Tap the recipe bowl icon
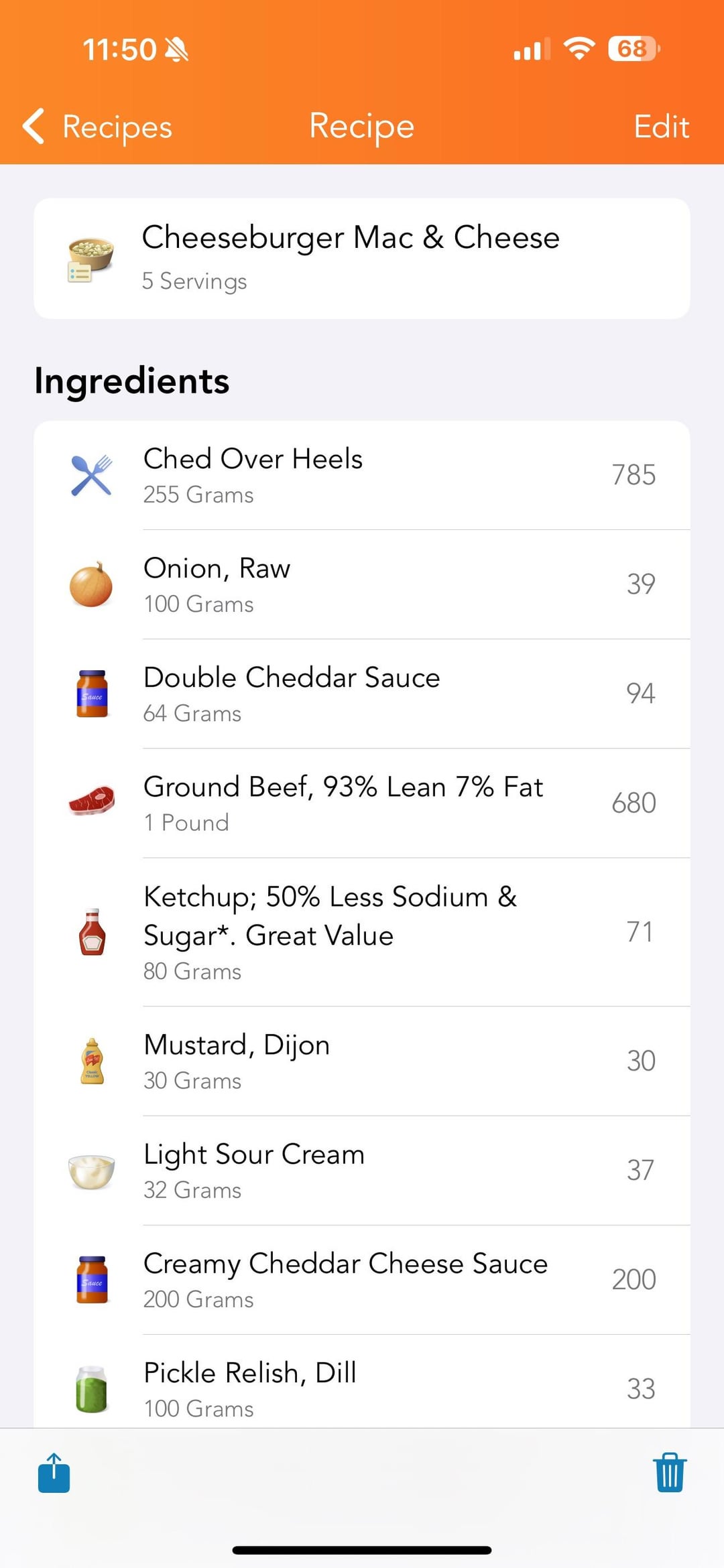Viewport: 724px width, 1568px height. click(91, 259)
